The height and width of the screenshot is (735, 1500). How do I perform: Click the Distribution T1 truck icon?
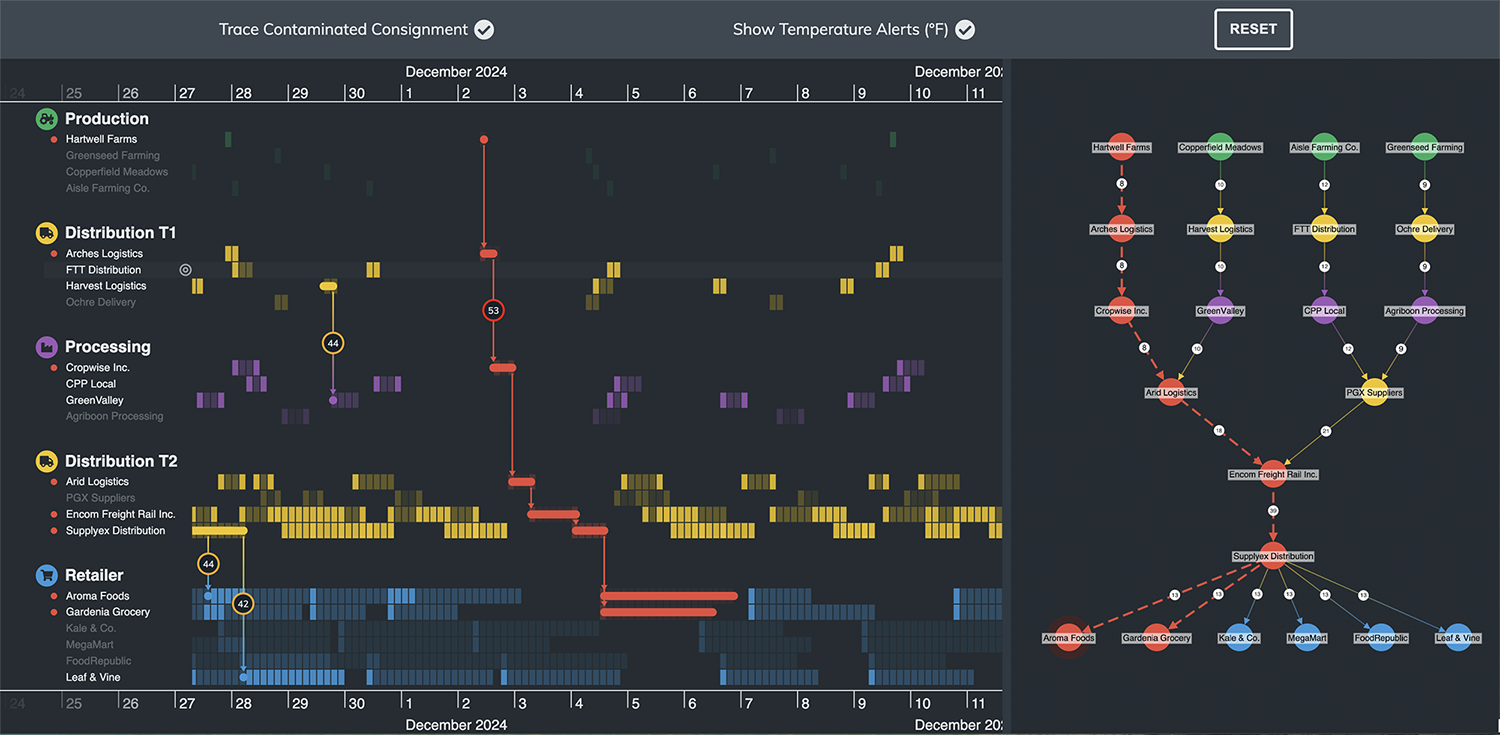click(x=47, y=233)
